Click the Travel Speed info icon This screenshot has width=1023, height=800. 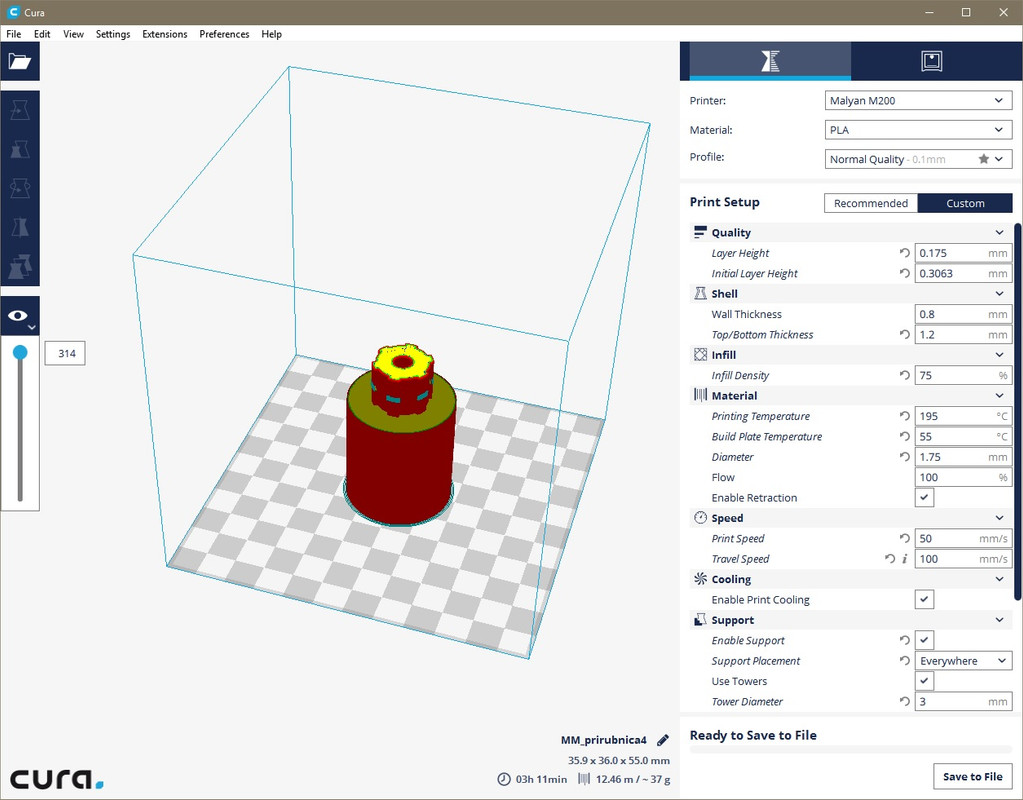(905, 559)
